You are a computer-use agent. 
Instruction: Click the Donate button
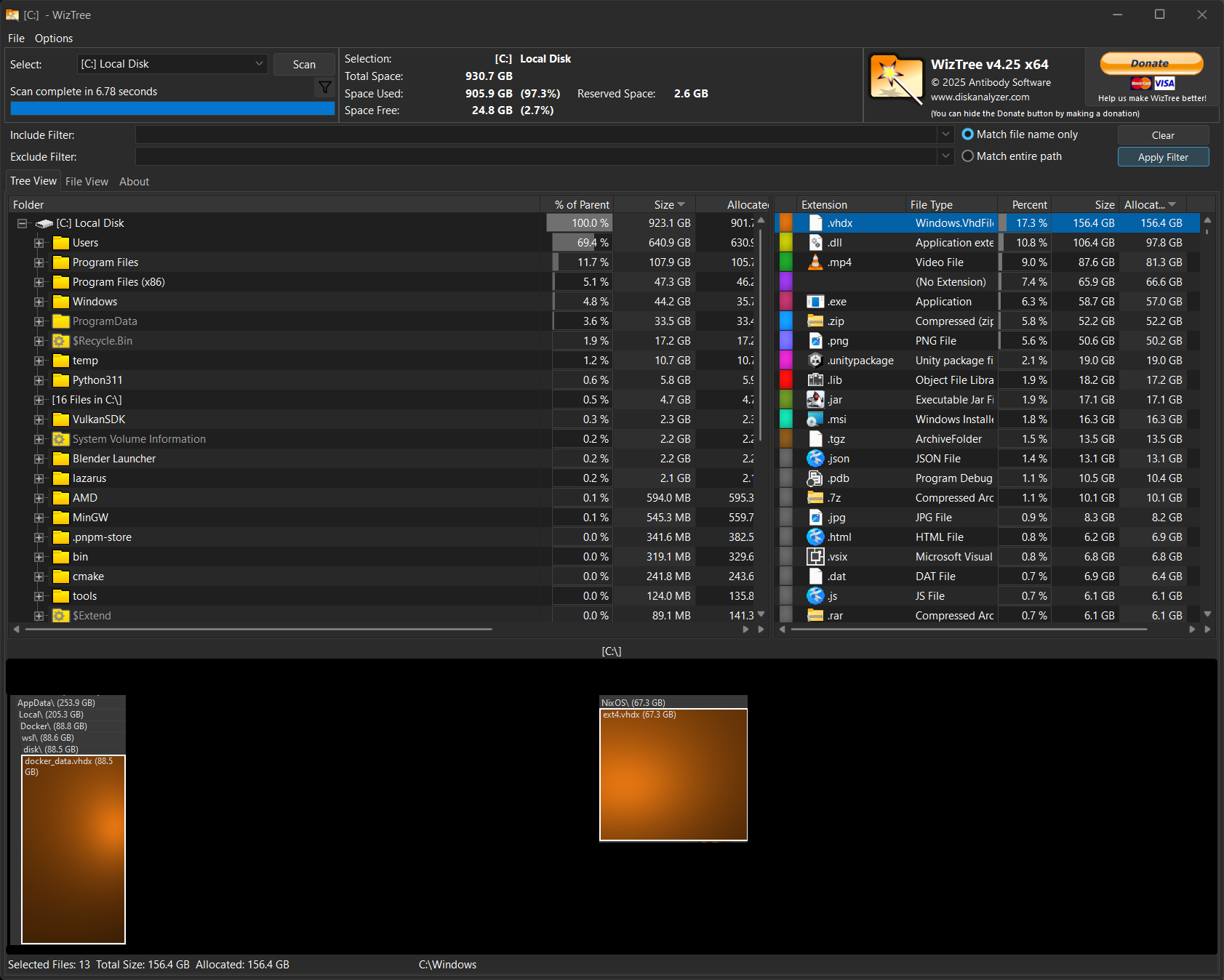click(1151, 63)
